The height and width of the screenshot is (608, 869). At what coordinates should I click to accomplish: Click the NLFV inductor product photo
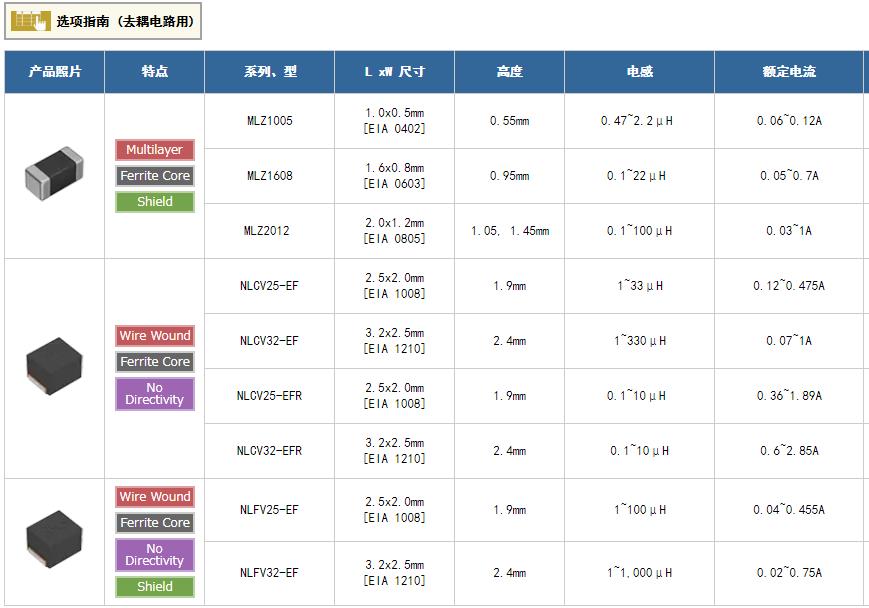coord(54,539)
